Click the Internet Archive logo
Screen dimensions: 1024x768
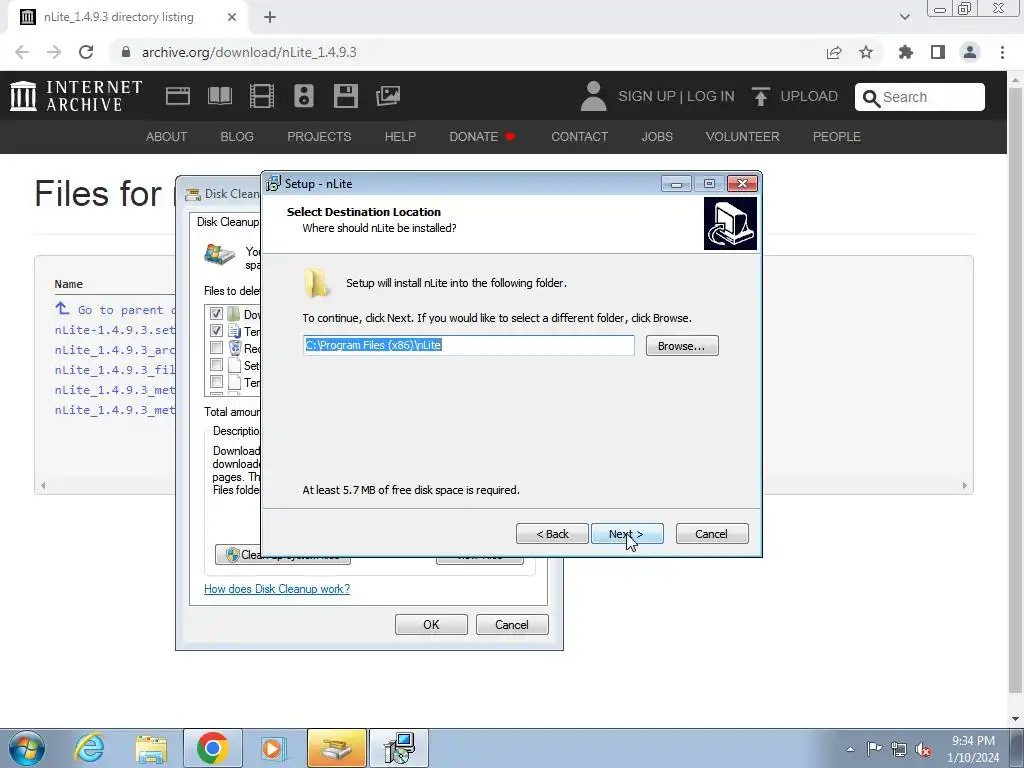point(76,96)
